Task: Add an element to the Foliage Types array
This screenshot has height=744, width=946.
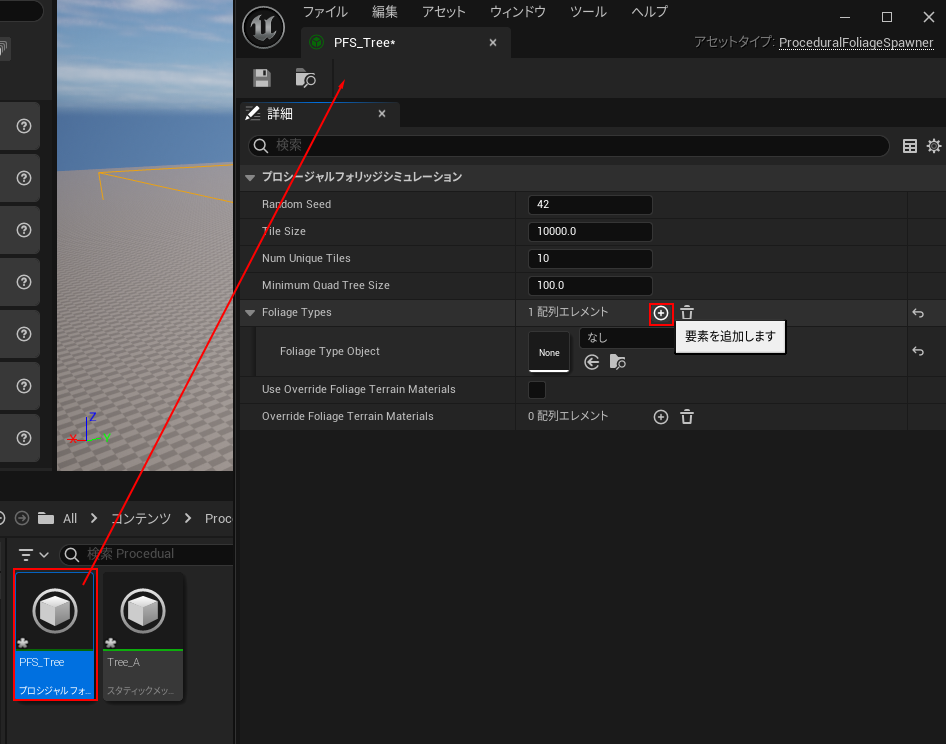Action: 660,313
